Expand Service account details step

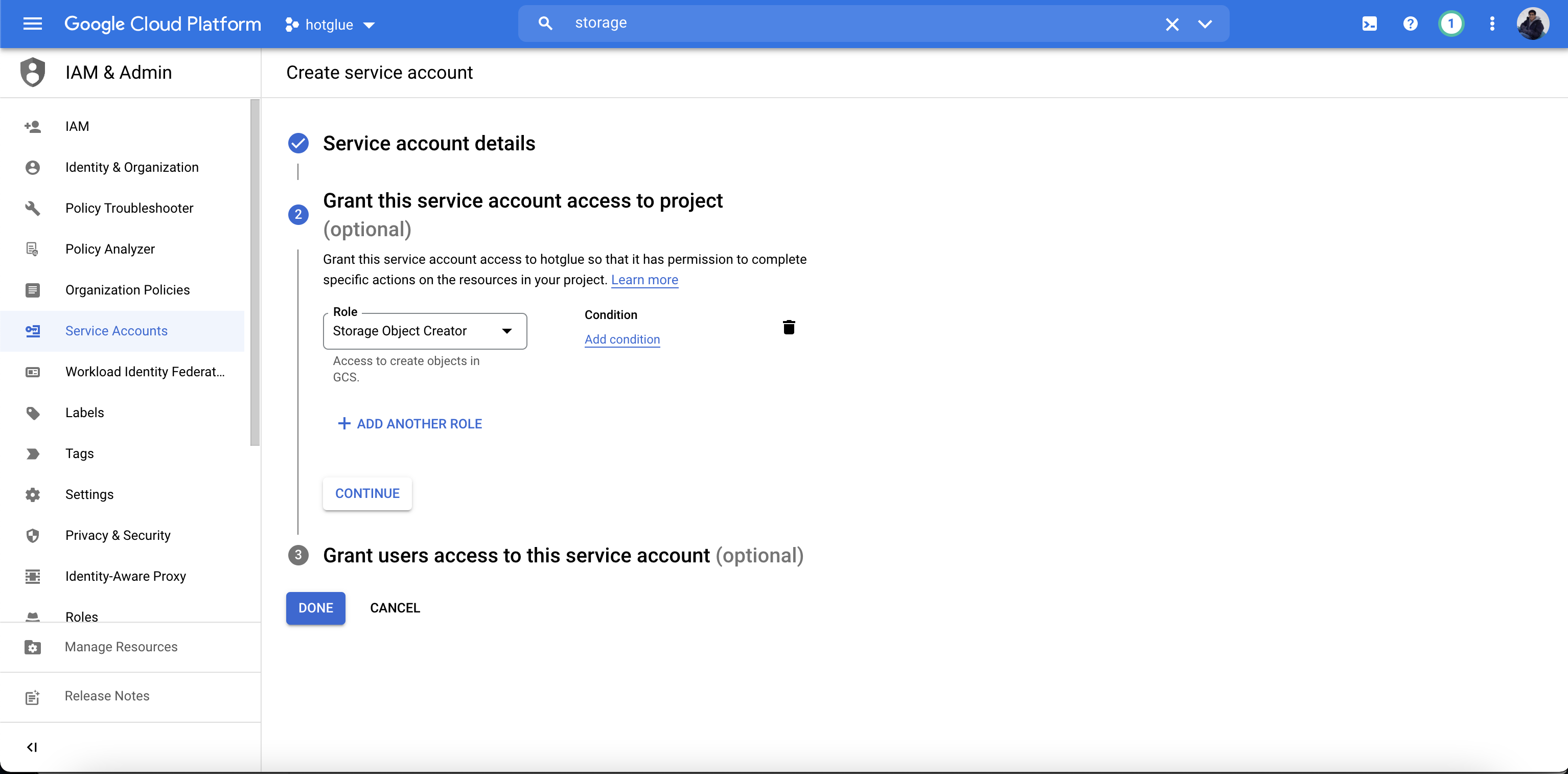click(x=428, y=144)
